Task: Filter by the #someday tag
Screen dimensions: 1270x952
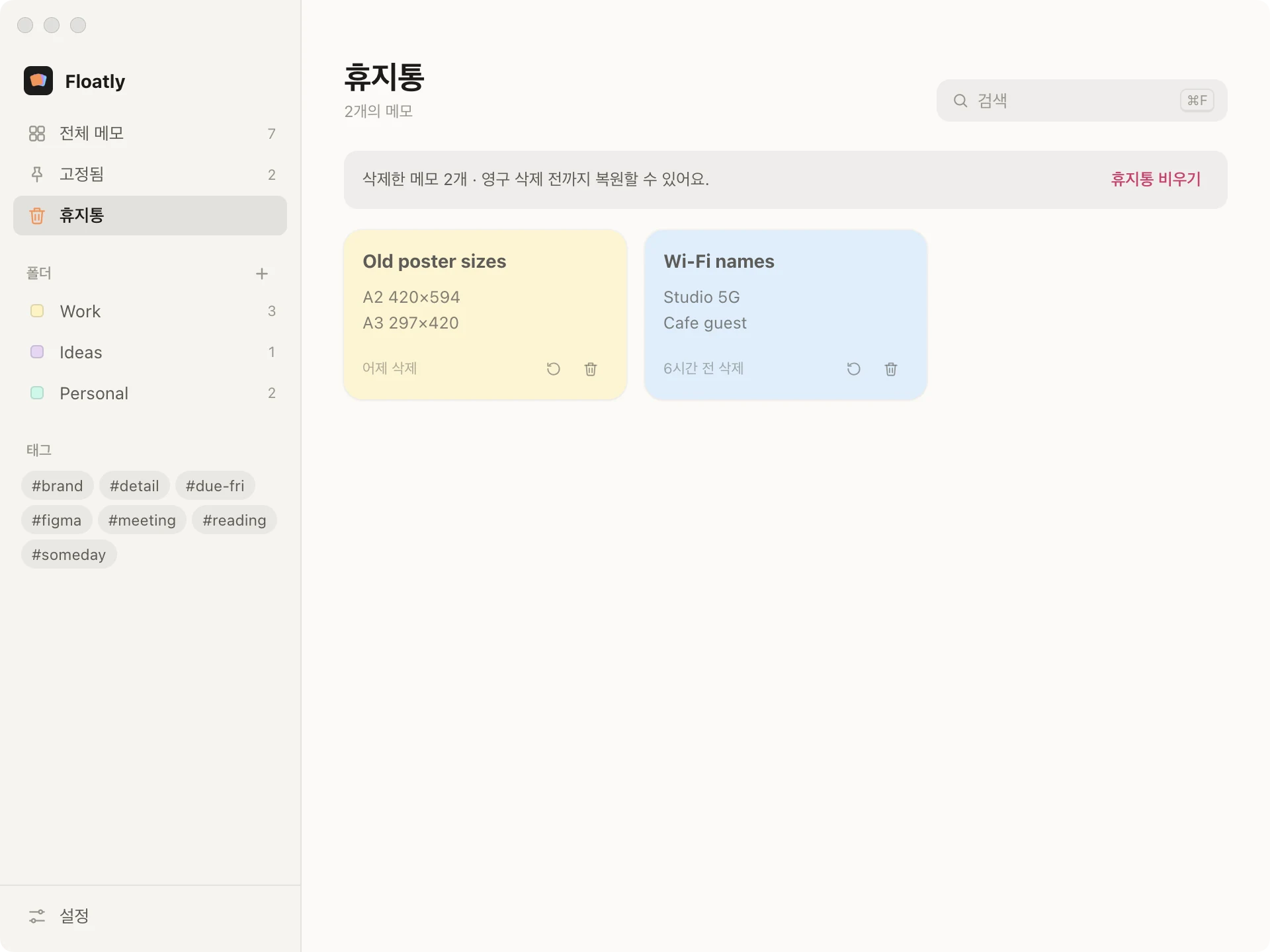Action: point(69,555)
